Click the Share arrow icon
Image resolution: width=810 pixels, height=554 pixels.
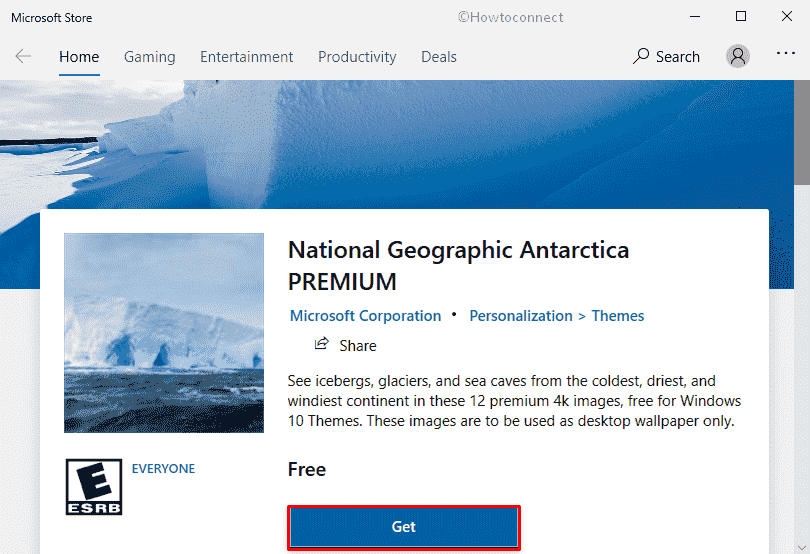point(322,344)
